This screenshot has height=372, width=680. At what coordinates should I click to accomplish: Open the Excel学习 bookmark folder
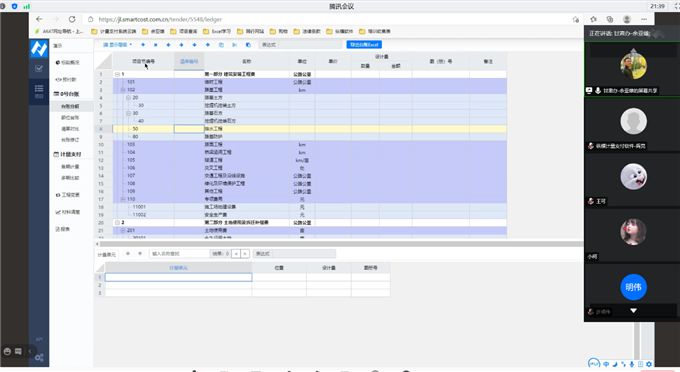click(217, 31)
